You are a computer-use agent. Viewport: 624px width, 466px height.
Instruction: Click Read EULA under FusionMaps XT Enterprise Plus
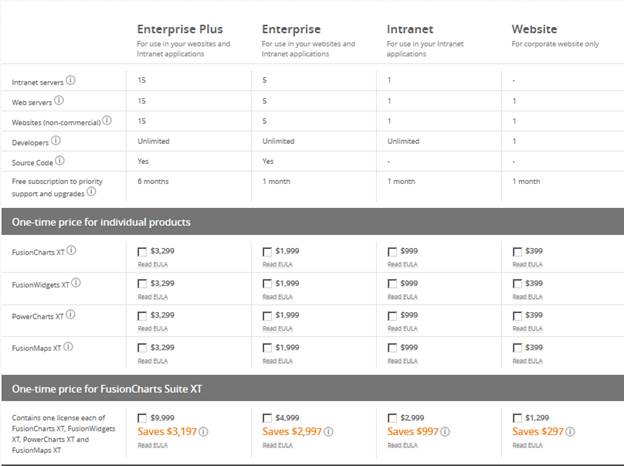(152, 360)
